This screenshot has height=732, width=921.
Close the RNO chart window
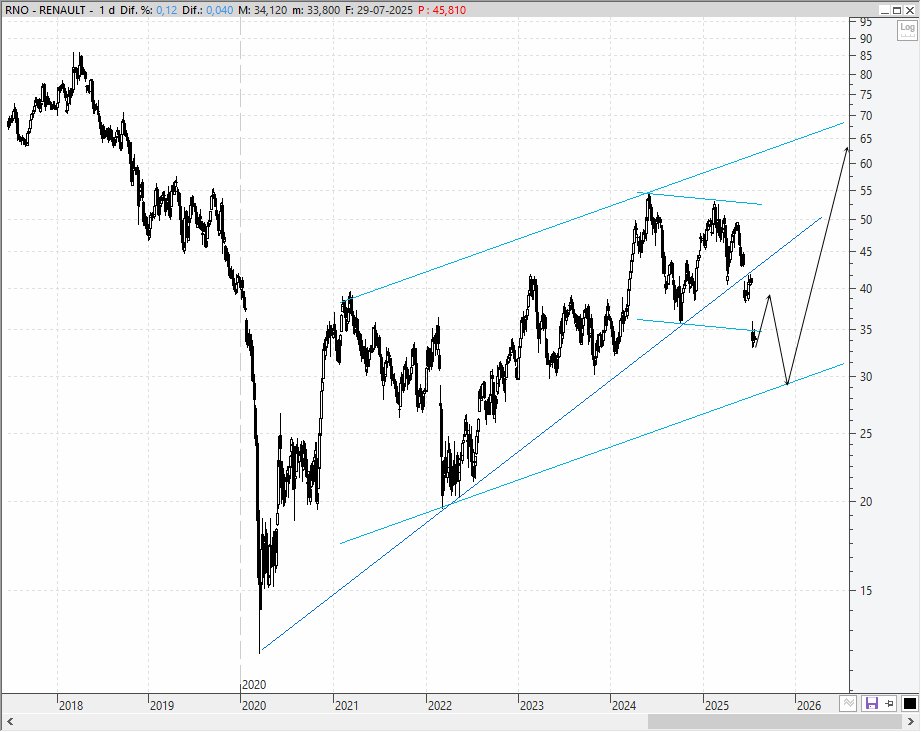(910, 10)
